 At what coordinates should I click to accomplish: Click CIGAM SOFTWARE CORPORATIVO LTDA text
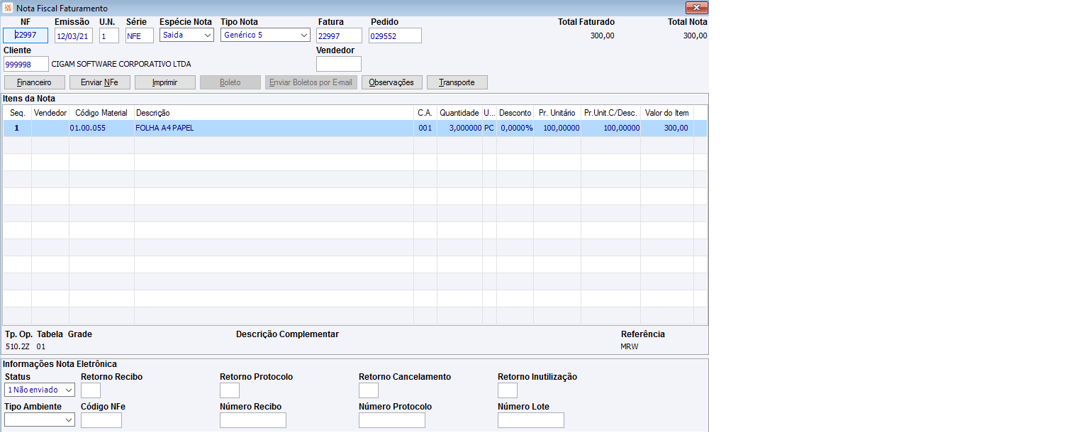coord(121,64)
